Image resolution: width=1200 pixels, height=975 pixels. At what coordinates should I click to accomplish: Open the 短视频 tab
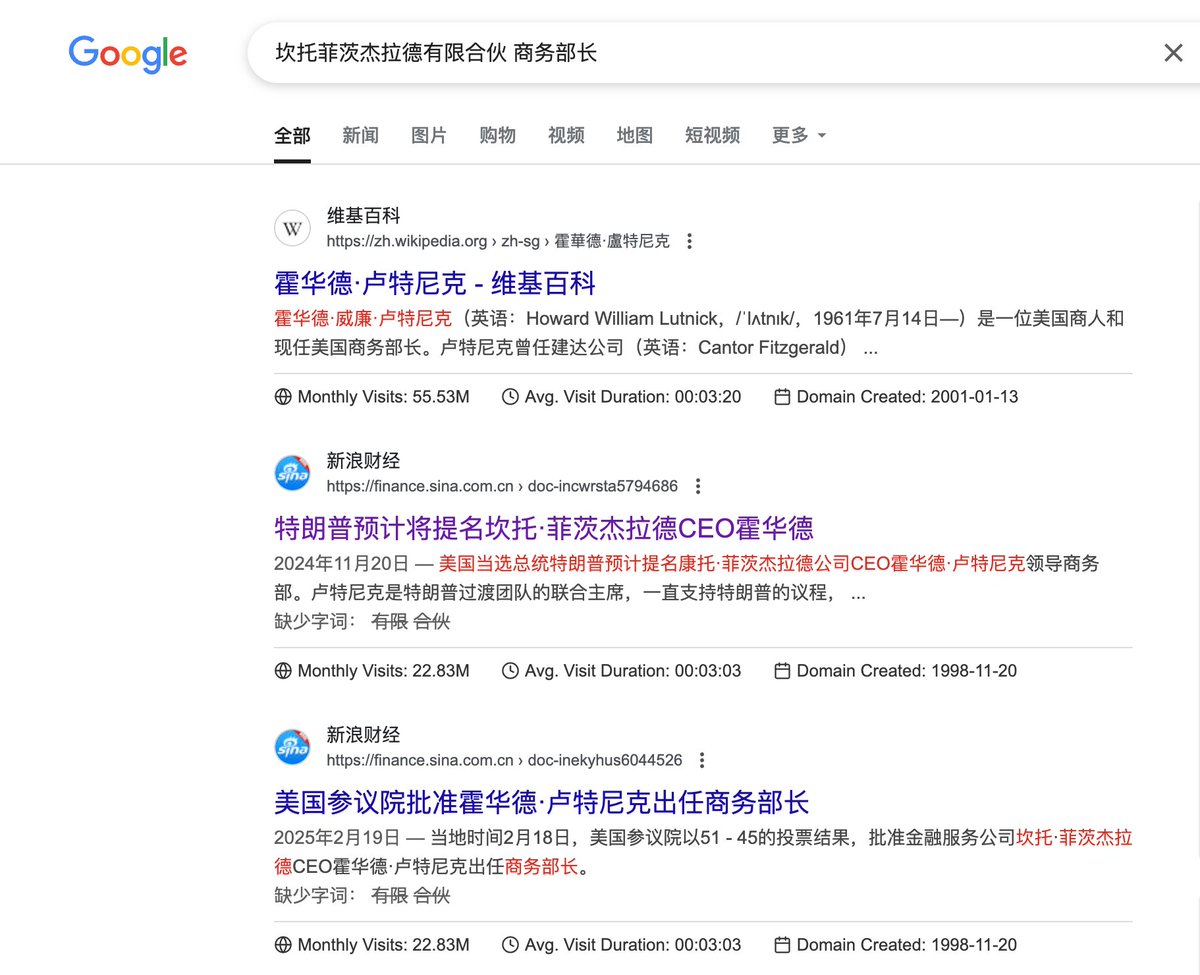712,135
